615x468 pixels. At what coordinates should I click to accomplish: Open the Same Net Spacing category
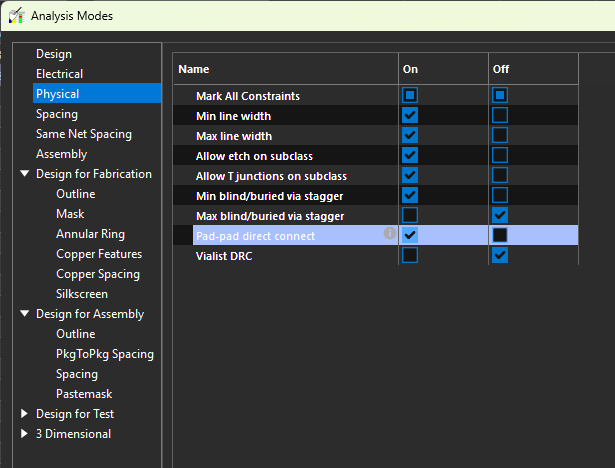83,134
